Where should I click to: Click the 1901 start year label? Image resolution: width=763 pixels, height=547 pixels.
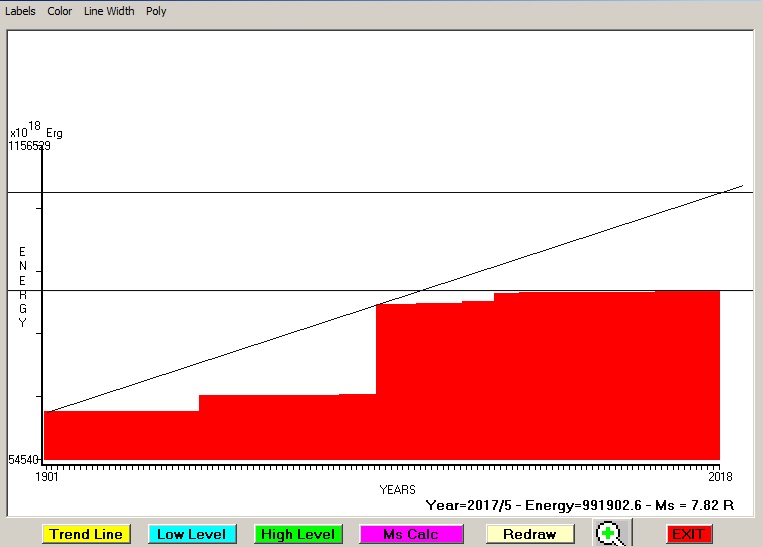(47, 476)
